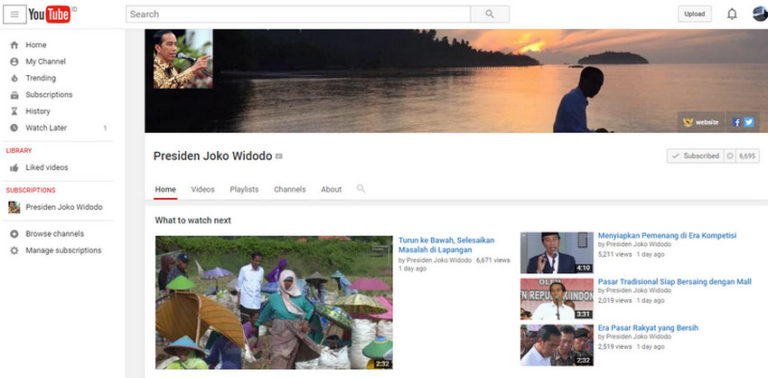Click the Liked videos thumbs-up icon
Viewport: 768px width, 378px height.
click(x=14, y=167)
